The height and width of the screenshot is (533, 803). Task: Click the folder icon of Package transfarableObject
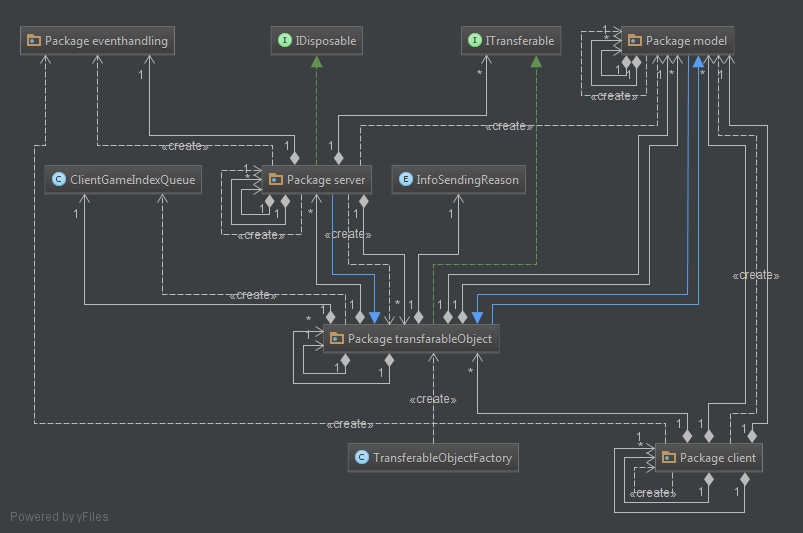[x=336, y=338]
